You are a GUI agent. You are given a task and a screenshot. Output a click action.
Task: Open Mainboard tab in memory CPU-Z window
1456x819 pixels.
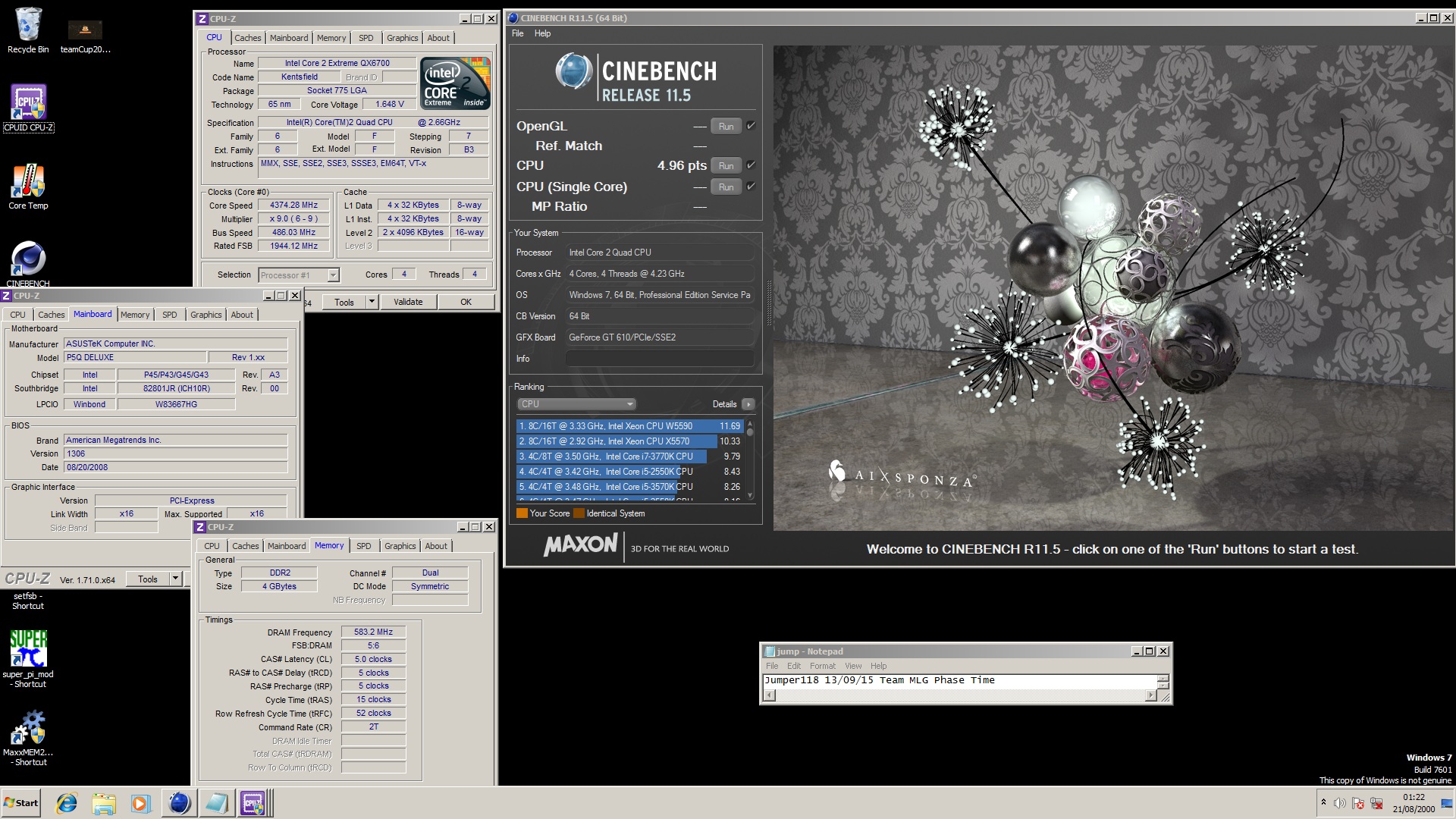click(287, 546)
